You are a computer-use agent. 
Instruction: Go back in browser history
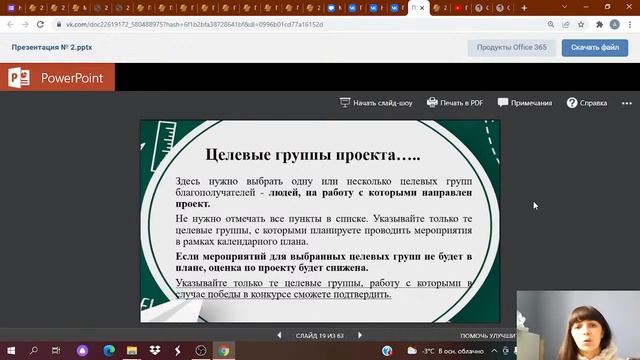tap(10, 24)
